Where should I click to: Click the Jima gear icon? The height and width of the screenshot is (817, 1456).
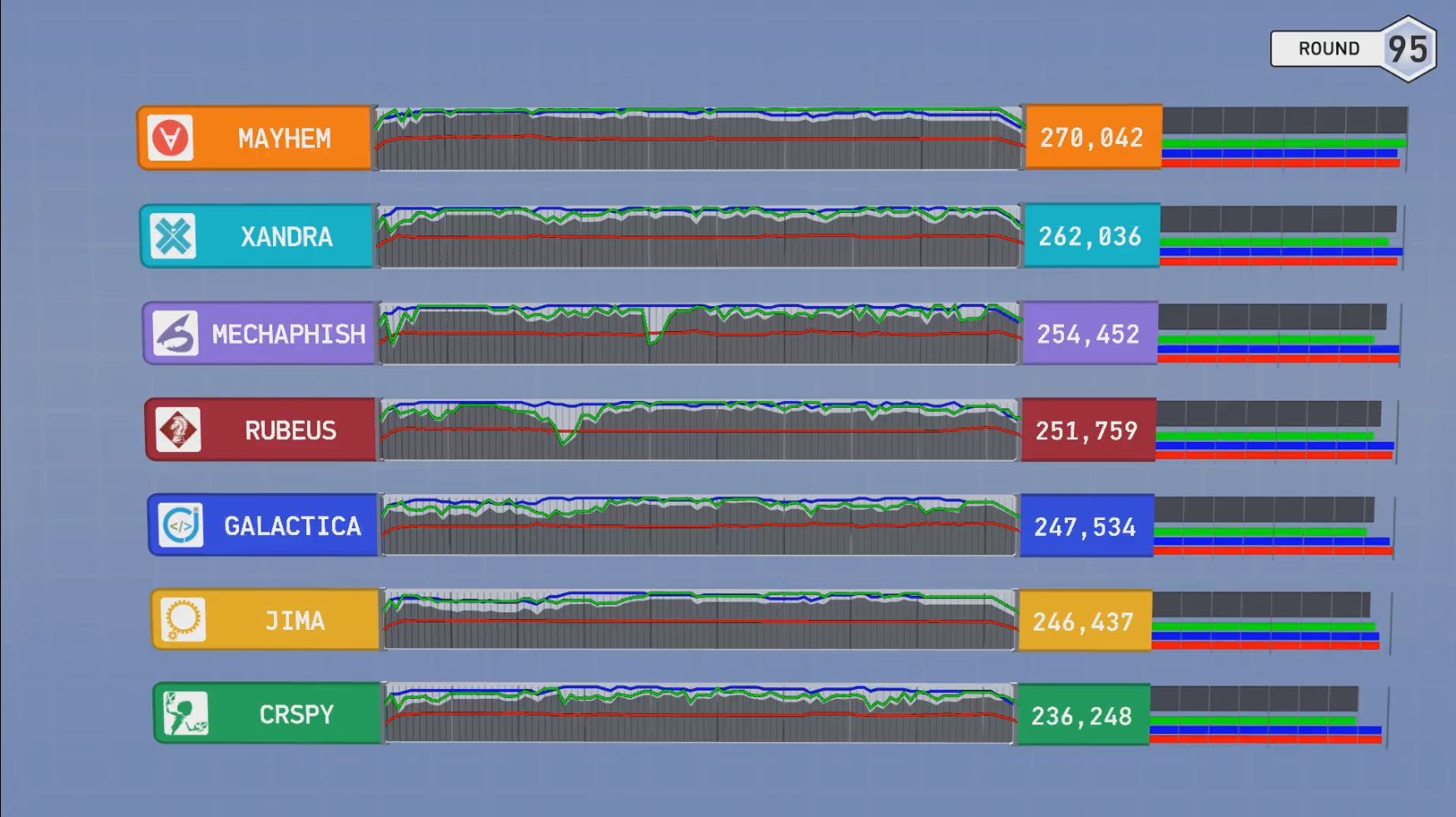point(183,620)
